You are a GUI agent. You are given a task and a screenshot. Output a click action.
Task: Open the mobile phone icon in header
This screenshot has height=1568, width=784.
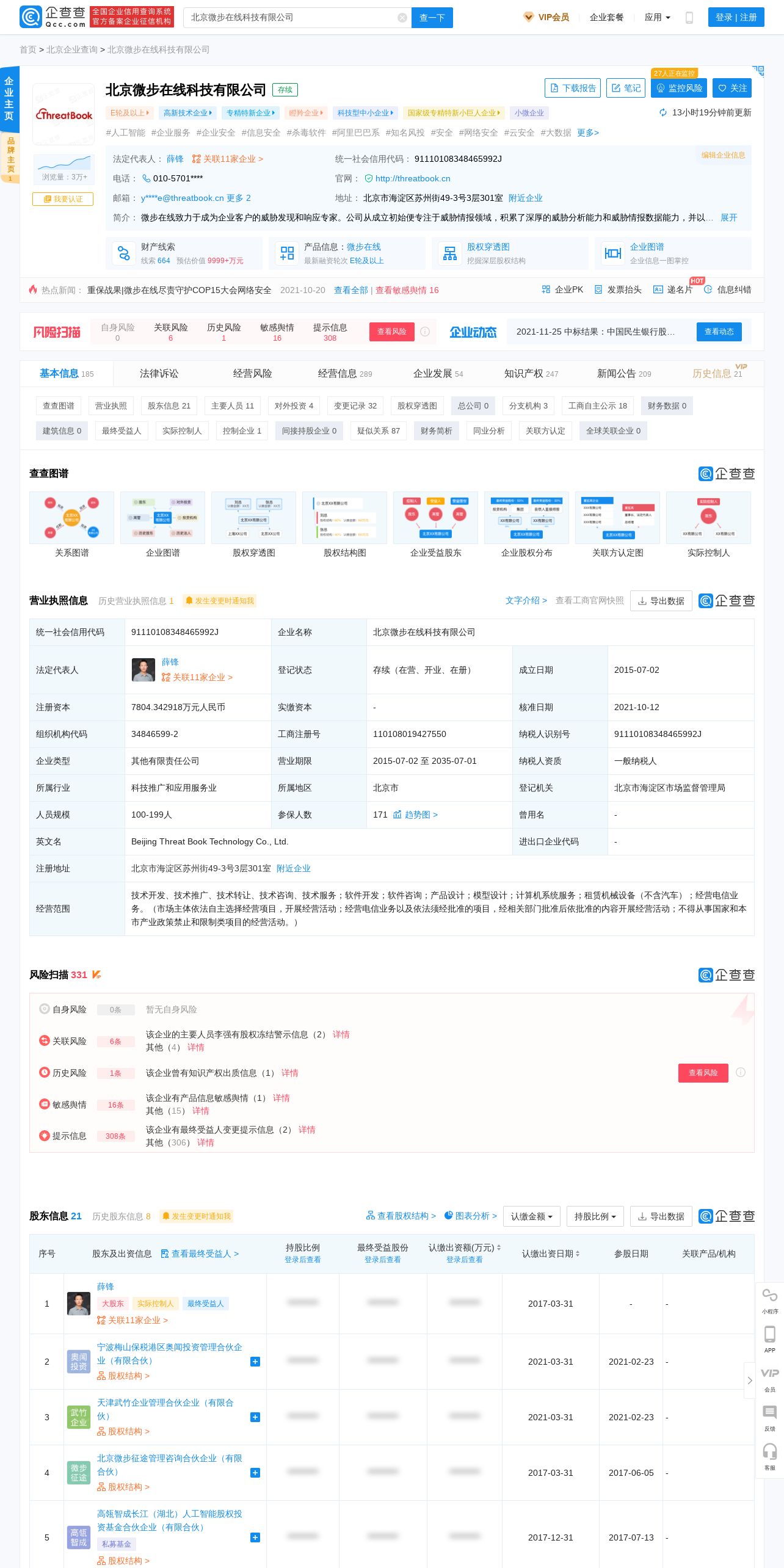tap(689, 18)
